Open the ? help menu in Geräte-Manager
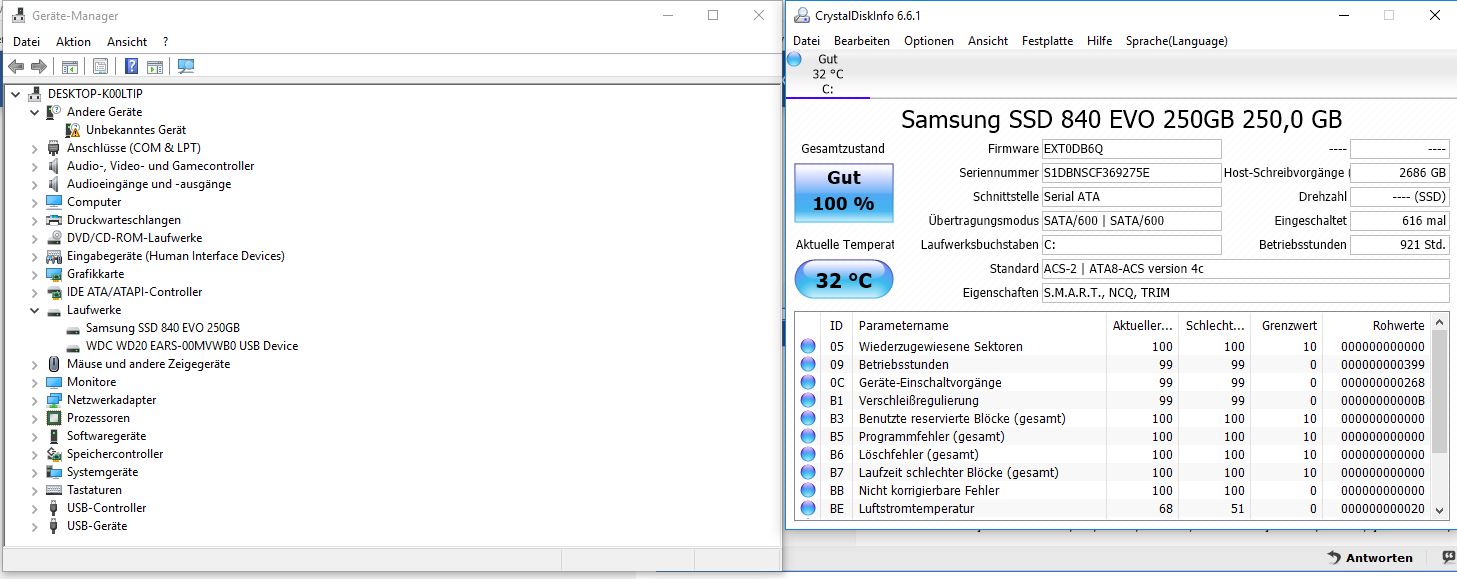Screen dimensions: 1457x579 (166, 42)
